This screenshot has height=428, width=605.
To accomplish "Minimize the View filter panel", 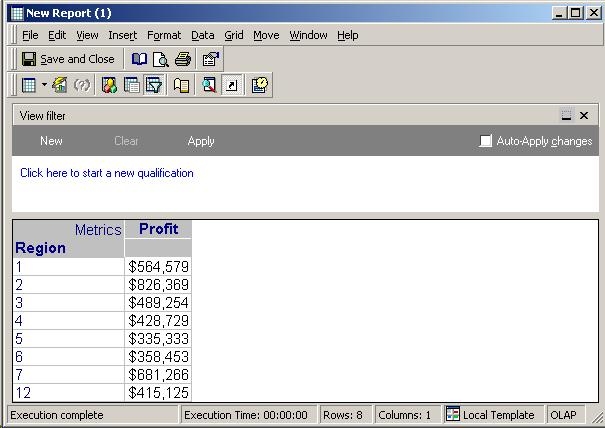I will pyautogui.click(x=566, y=116).
